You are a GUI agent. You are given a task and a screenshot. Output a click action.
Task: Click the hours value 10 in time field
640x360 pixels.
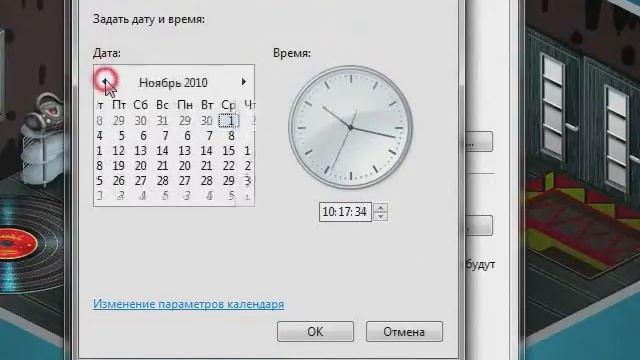tap(328, 212)
